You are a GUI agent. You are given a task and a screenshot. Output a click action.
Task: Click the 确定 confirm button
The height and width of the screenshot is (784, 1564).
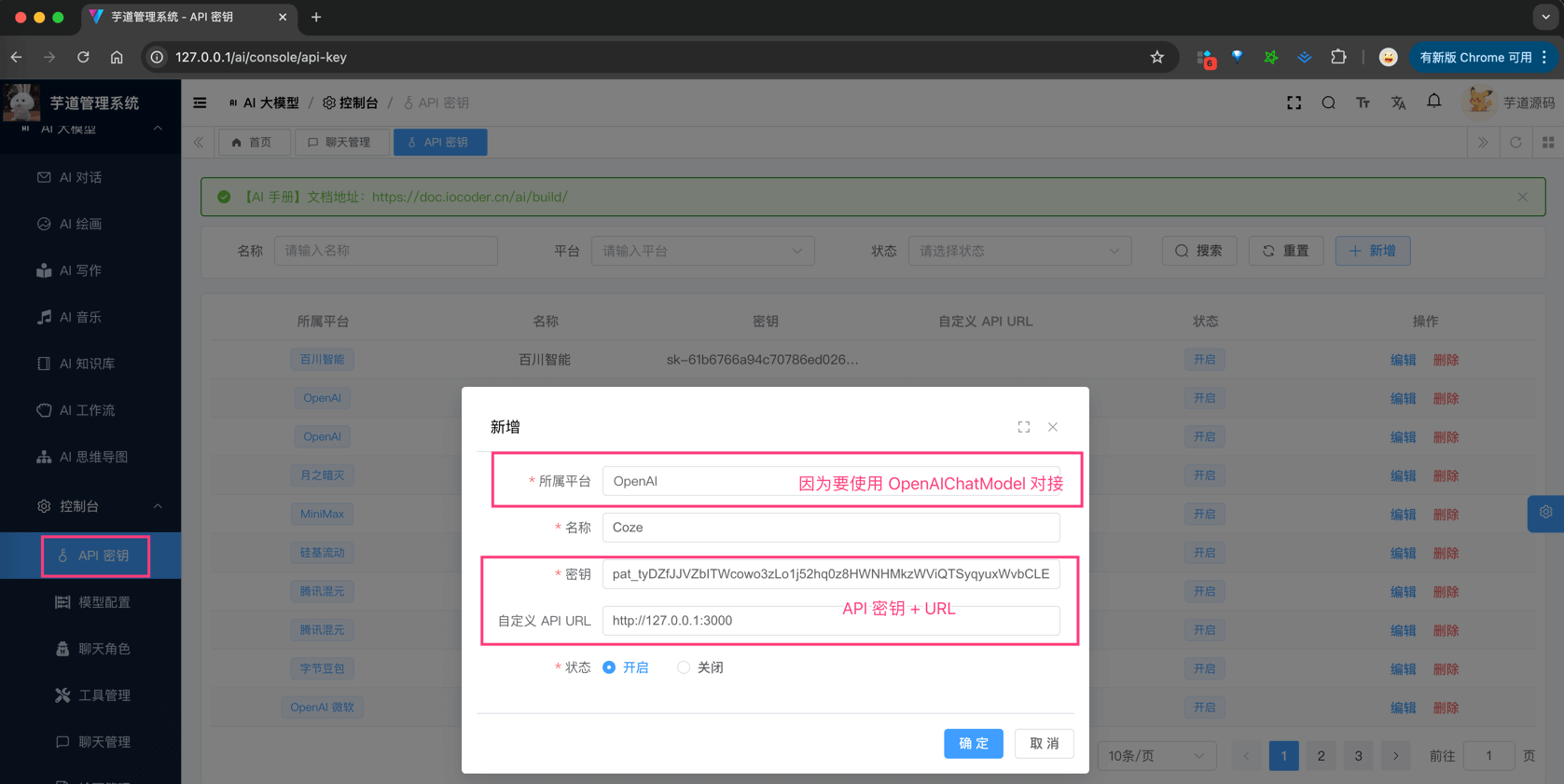[973, 743]
